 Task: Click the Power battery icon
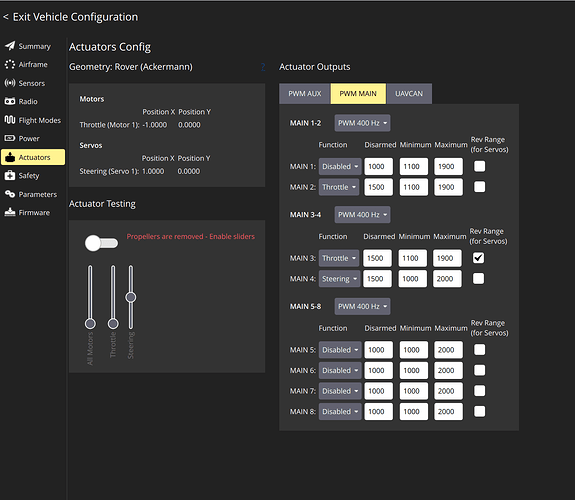(x=10, y=138)
